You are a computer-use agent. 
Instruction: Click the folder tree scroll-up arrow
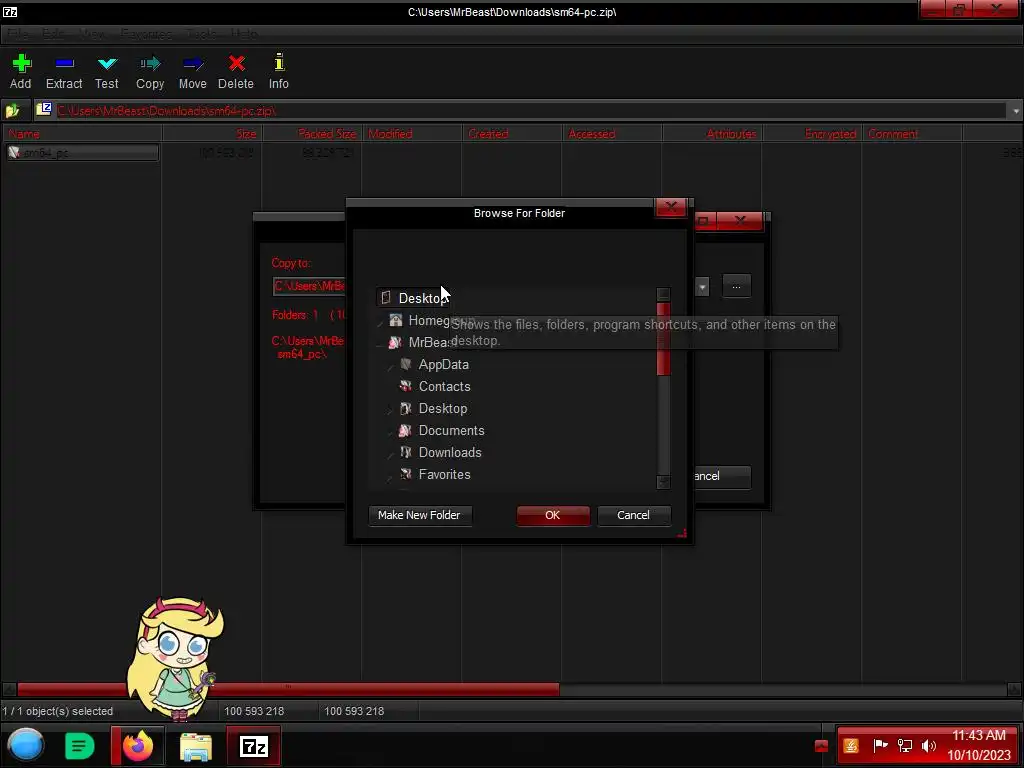(x=664, y=295)
